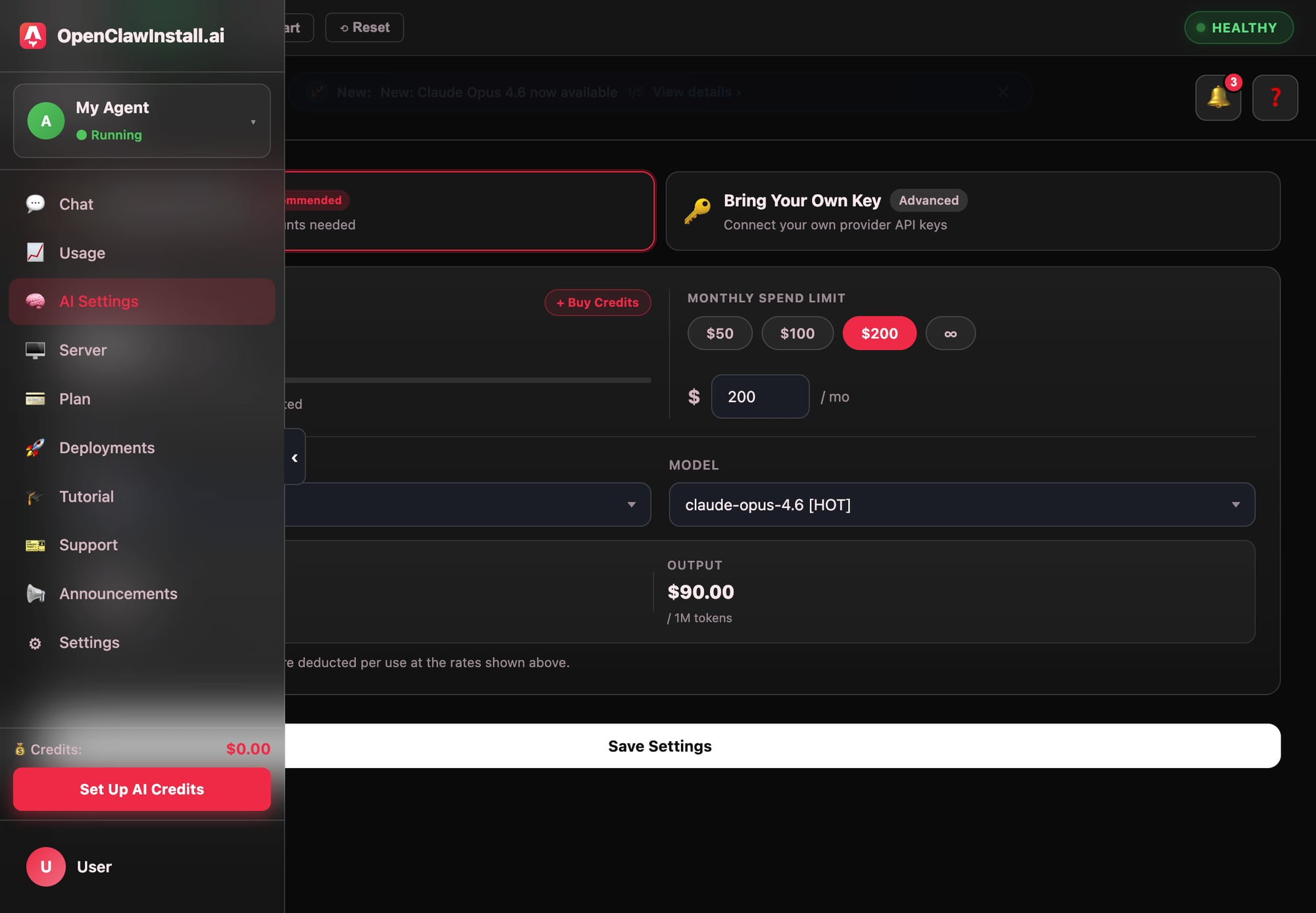Click the red question mark help icon
This screenshot has width=1316, height=913.
click(1275, 97)
